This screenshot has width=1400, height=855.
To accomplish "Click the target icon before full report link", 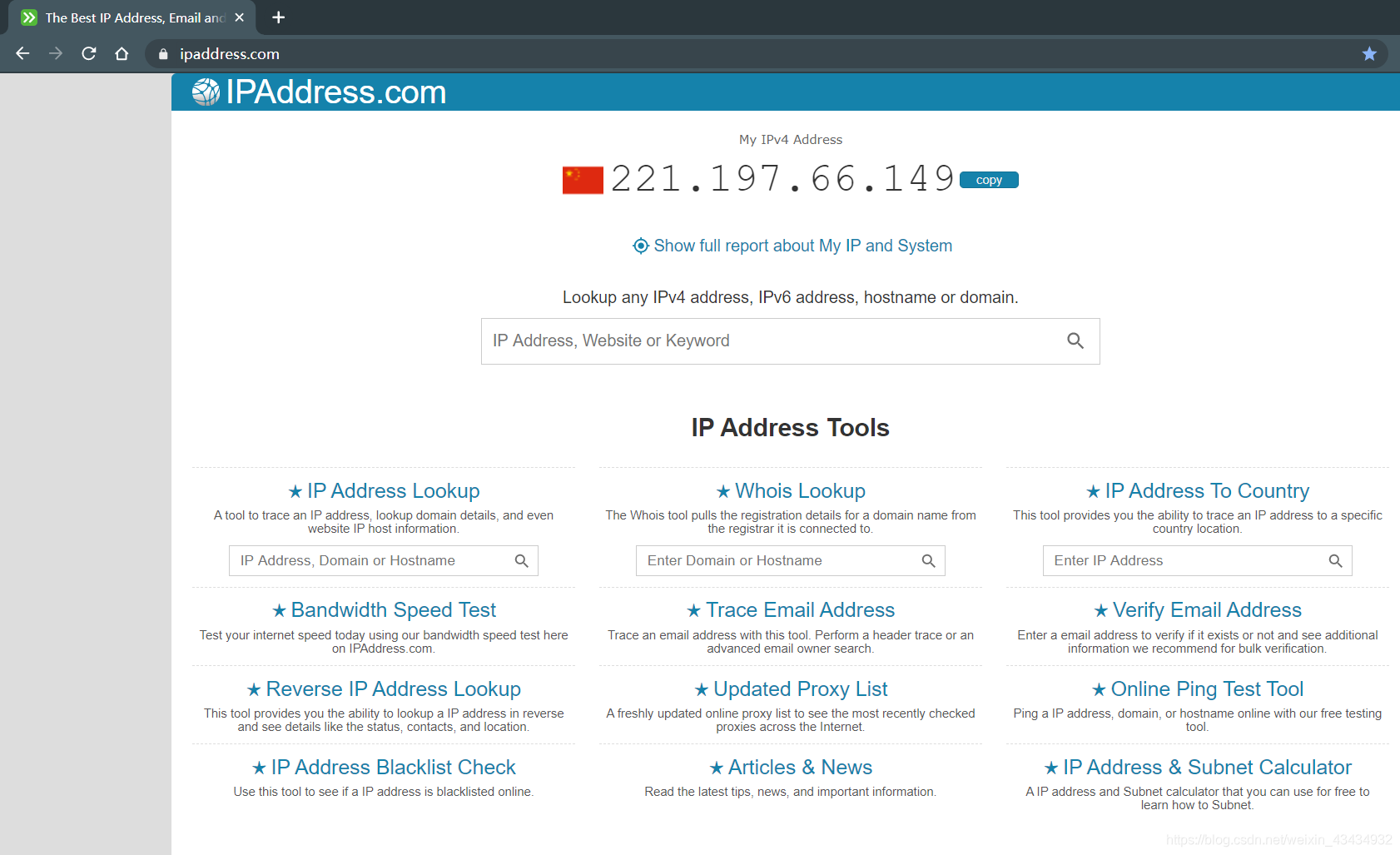I will (640, 246).
